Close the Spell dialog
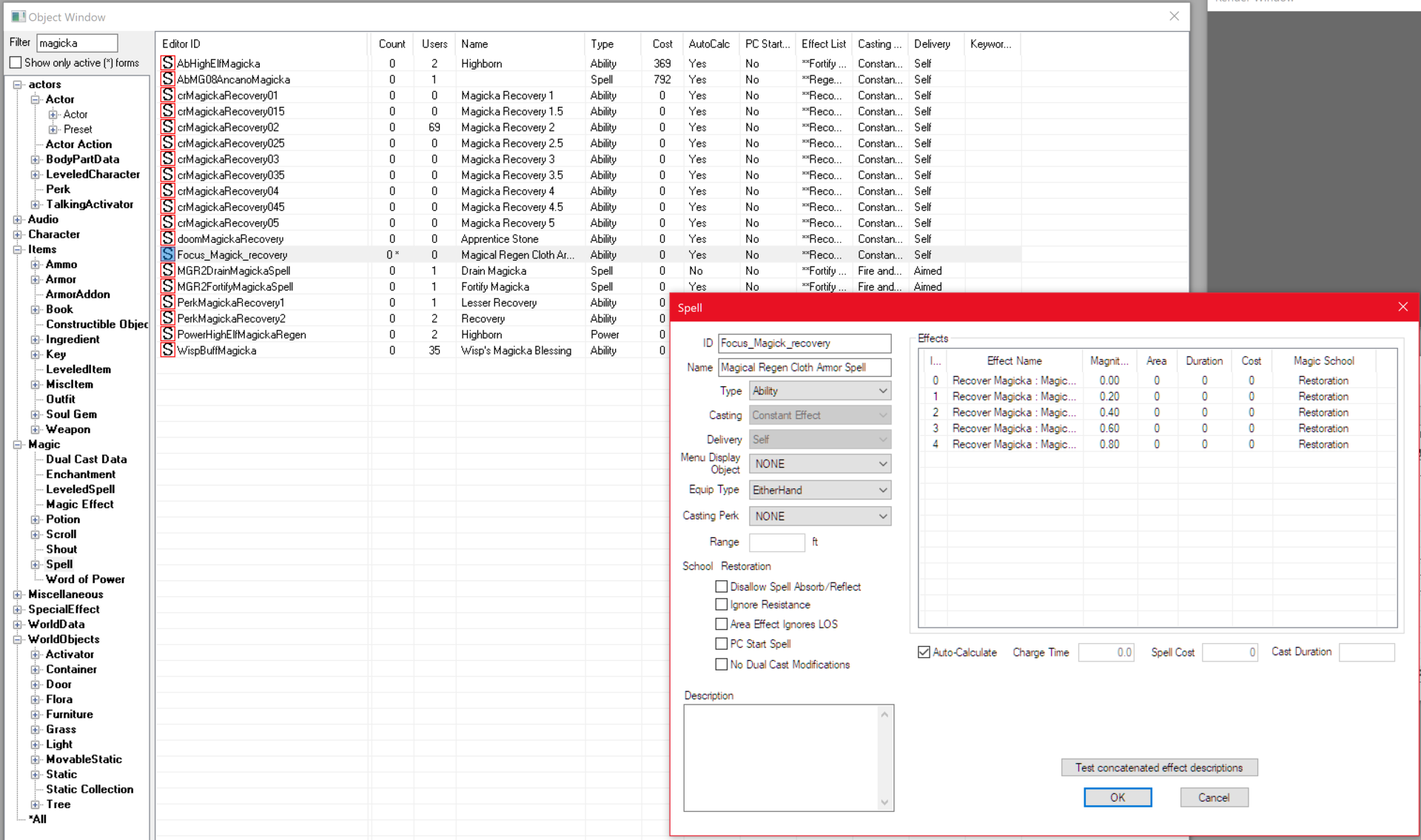Screen dimensions: 1421x840 coord(1402,307)
